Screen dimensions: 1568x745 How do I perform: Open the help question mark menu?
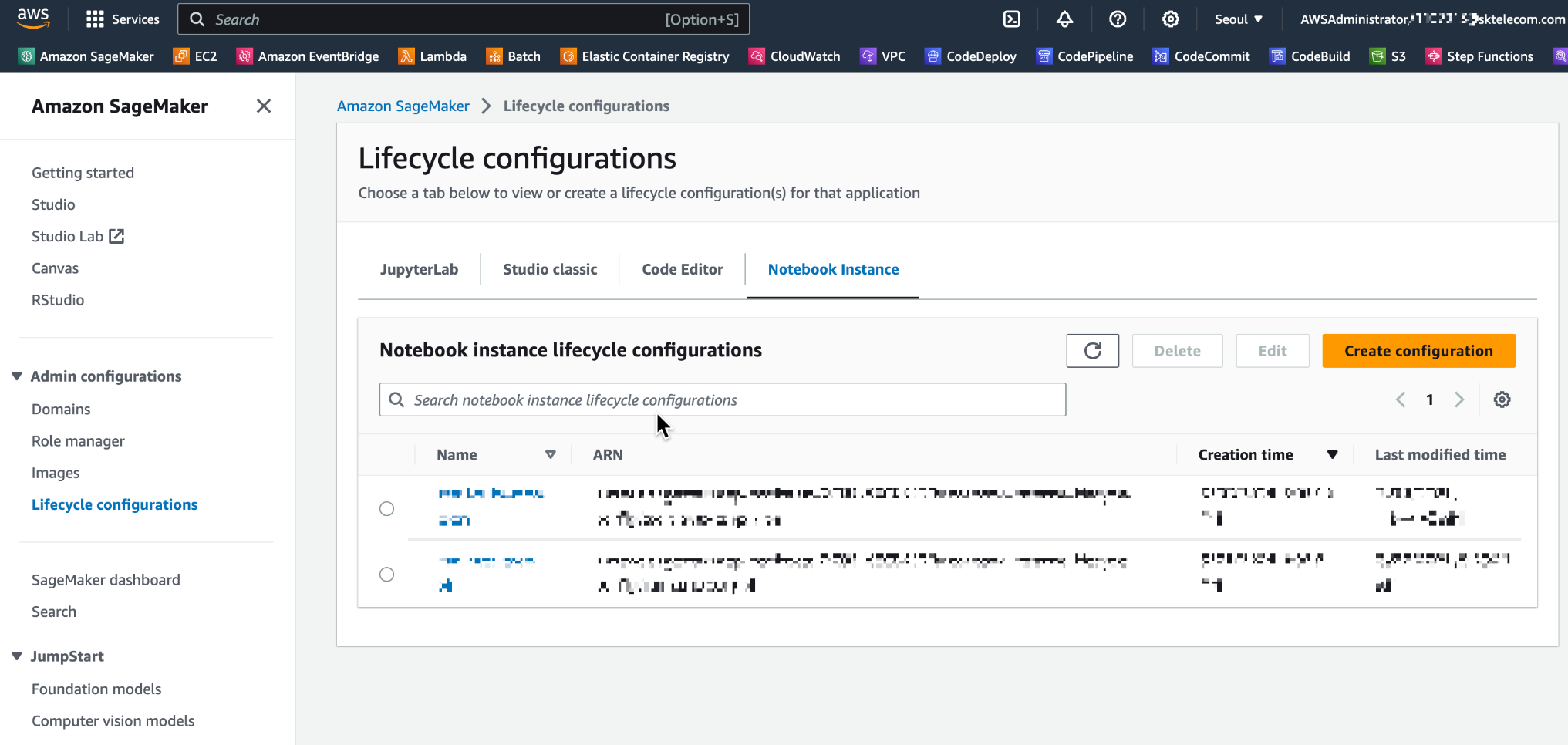point(1118,19)
